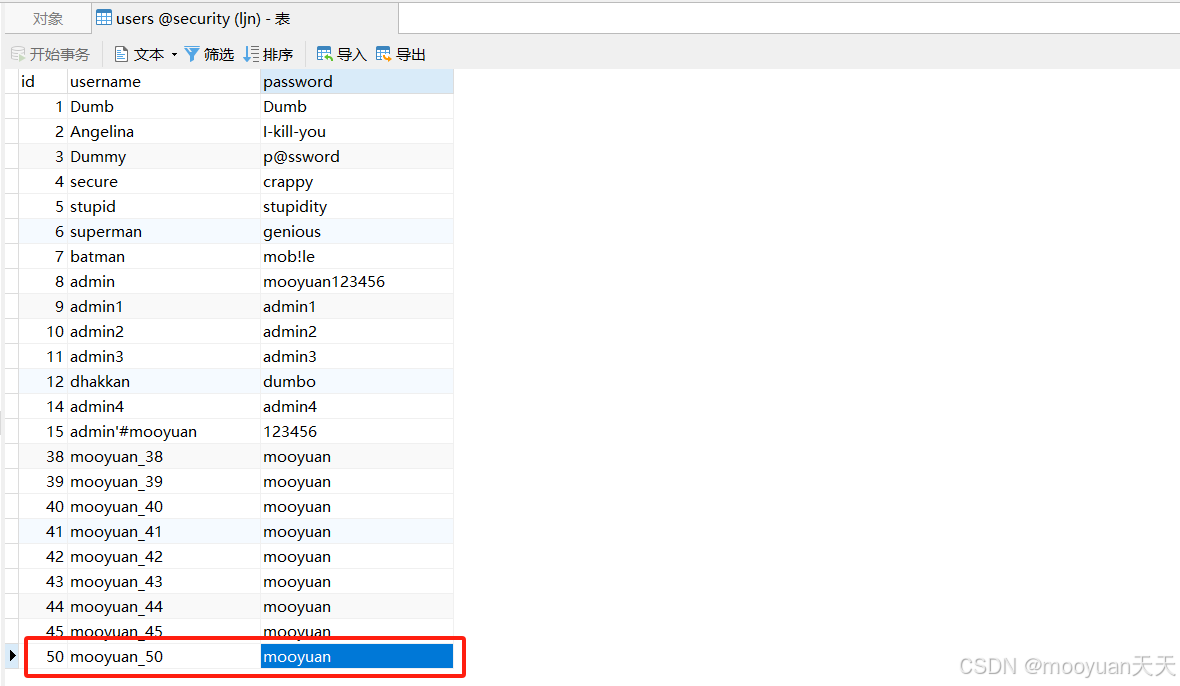Select the current row indicator arrow
The height and width of the screenshot is (686, 1180).
(x=12, y=656)
